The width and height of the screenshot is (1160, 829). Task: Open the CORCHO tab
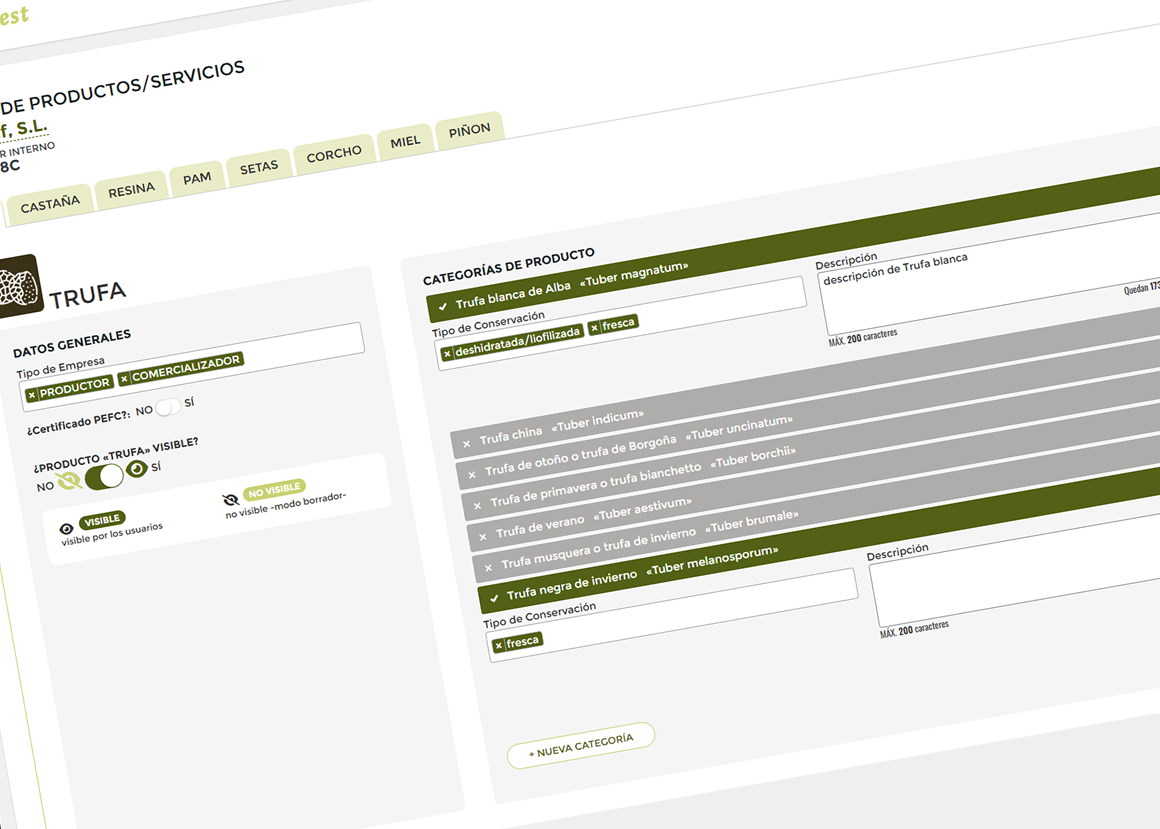pos(334,156)
